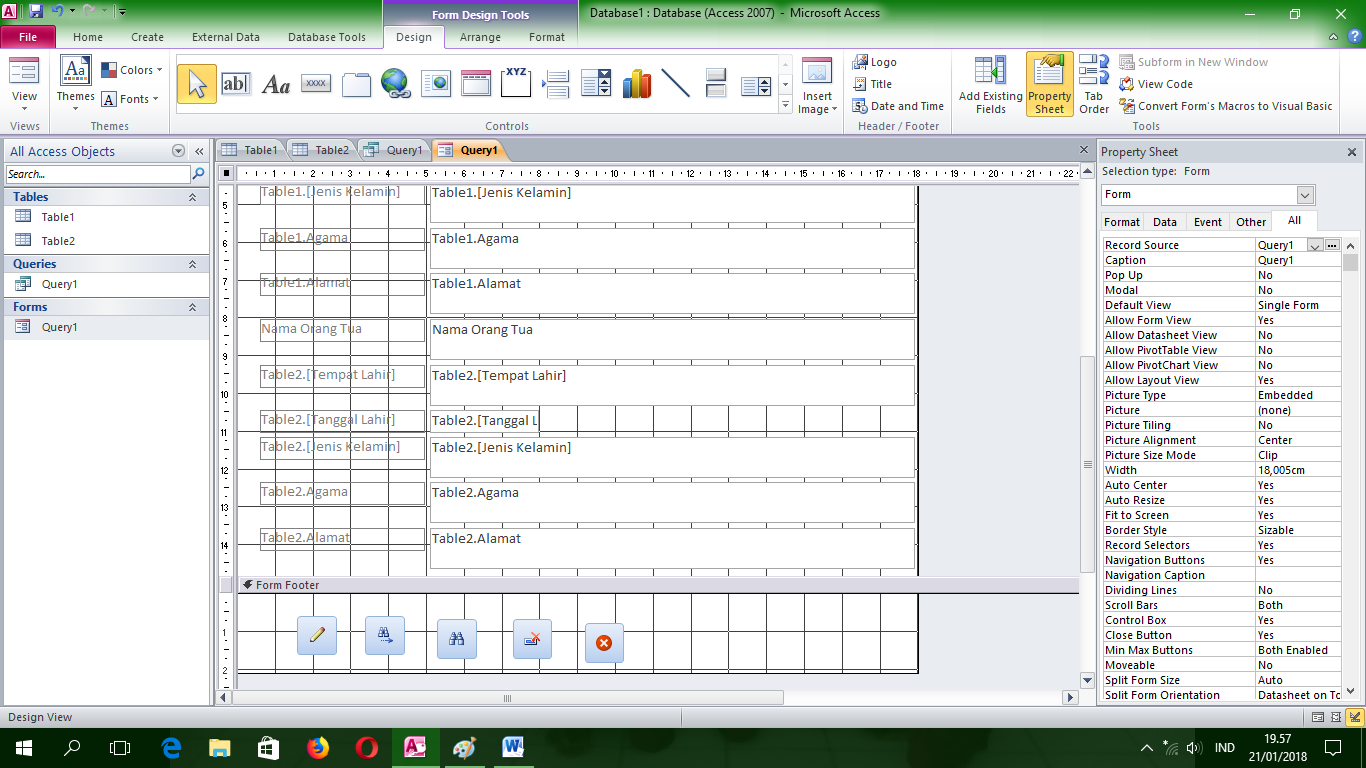
Task: Select the Text Box control
Action: point(237,83)
